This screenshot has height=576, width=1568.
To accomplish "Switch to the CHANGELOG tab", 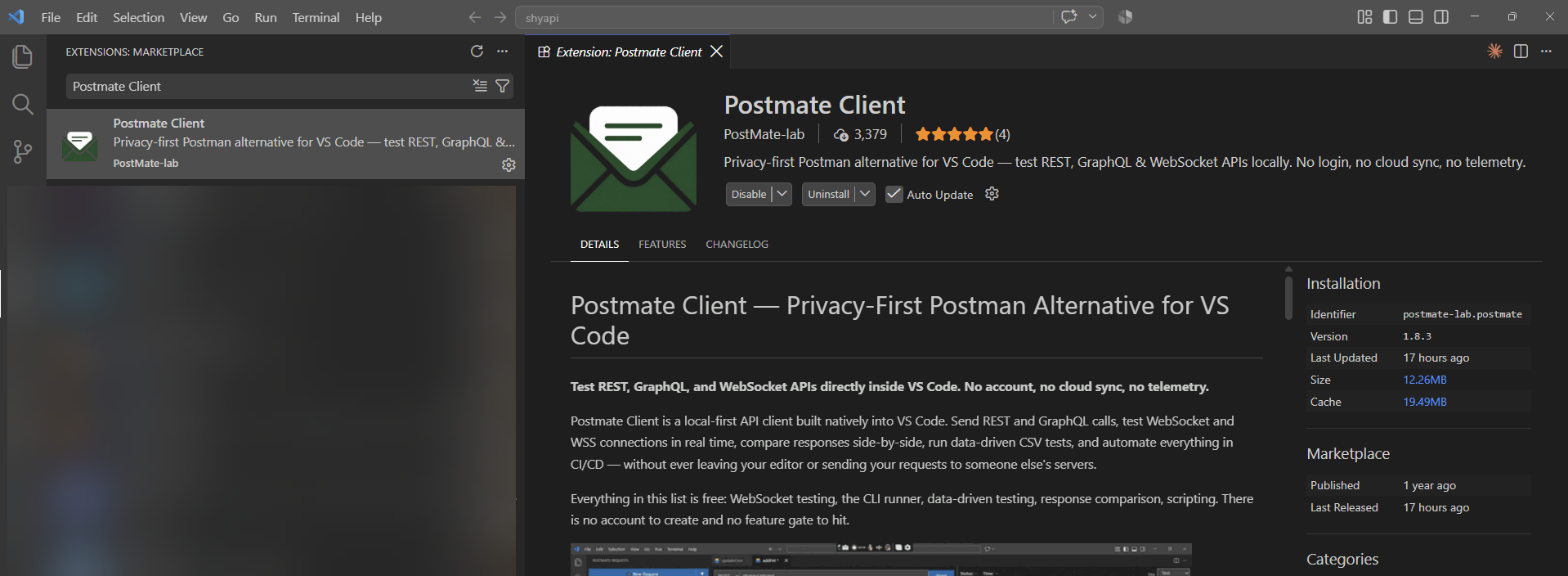I will pyautogui.click(x=737, y=245).
